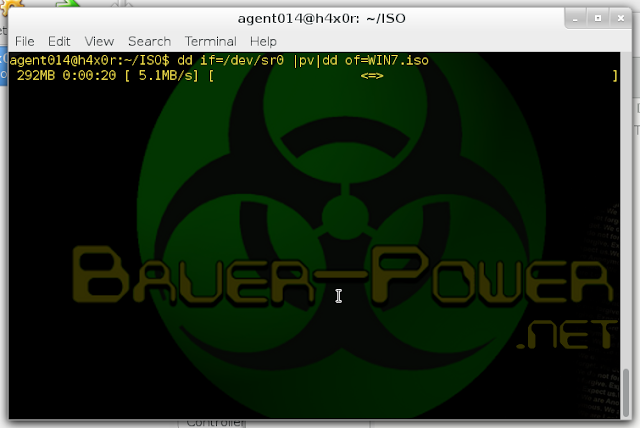Click the 5.1MB/s transfer rate text
Image resolution: width=640 pixels, height=428 pixels.
click(168, 75)
